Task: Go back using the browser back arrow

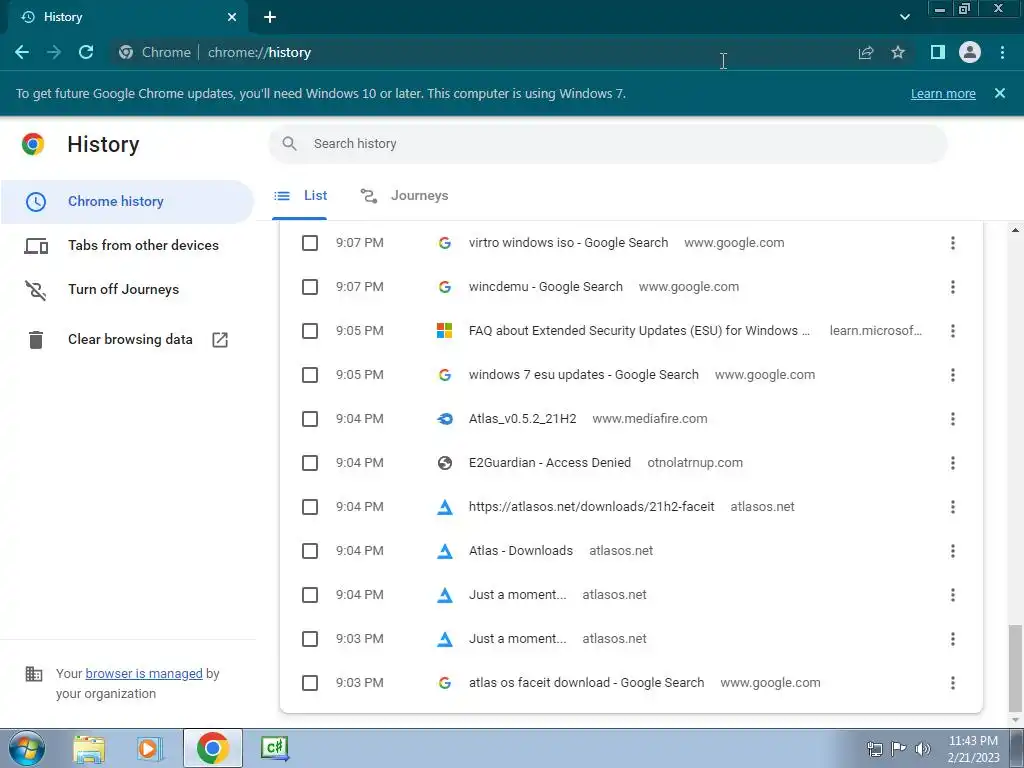Action: [x=22, y=52]
